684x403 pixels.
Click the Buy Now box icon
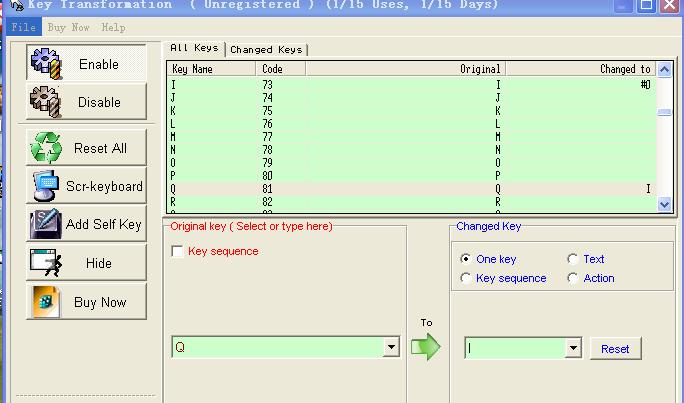point(46,302)
